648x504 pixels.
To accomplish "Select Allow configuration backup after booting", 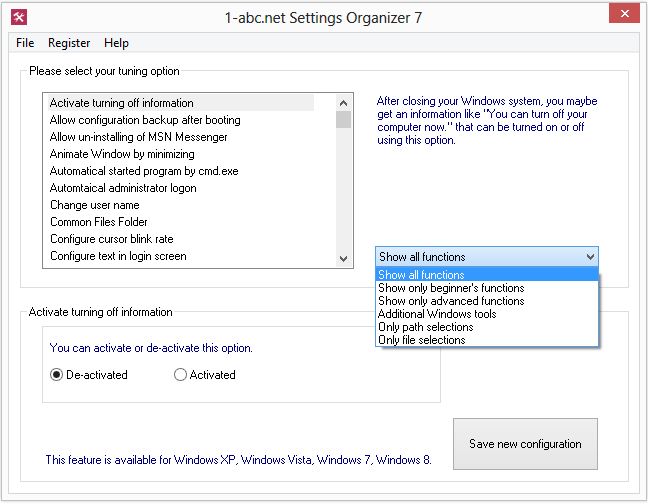I will 145,120.
